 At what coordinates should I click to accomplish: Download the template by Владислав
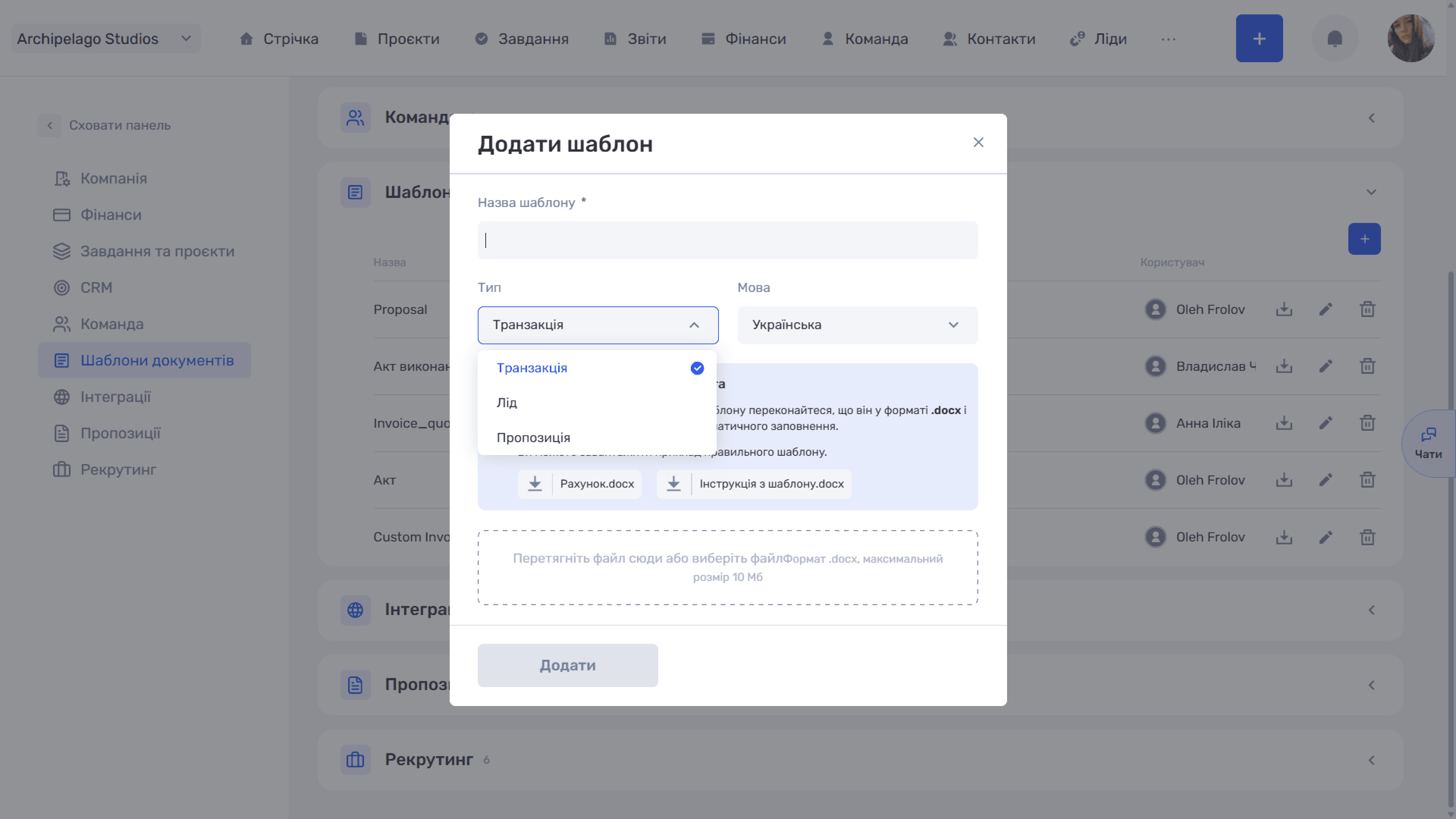pyautogui.click(x=1283, y=366)
